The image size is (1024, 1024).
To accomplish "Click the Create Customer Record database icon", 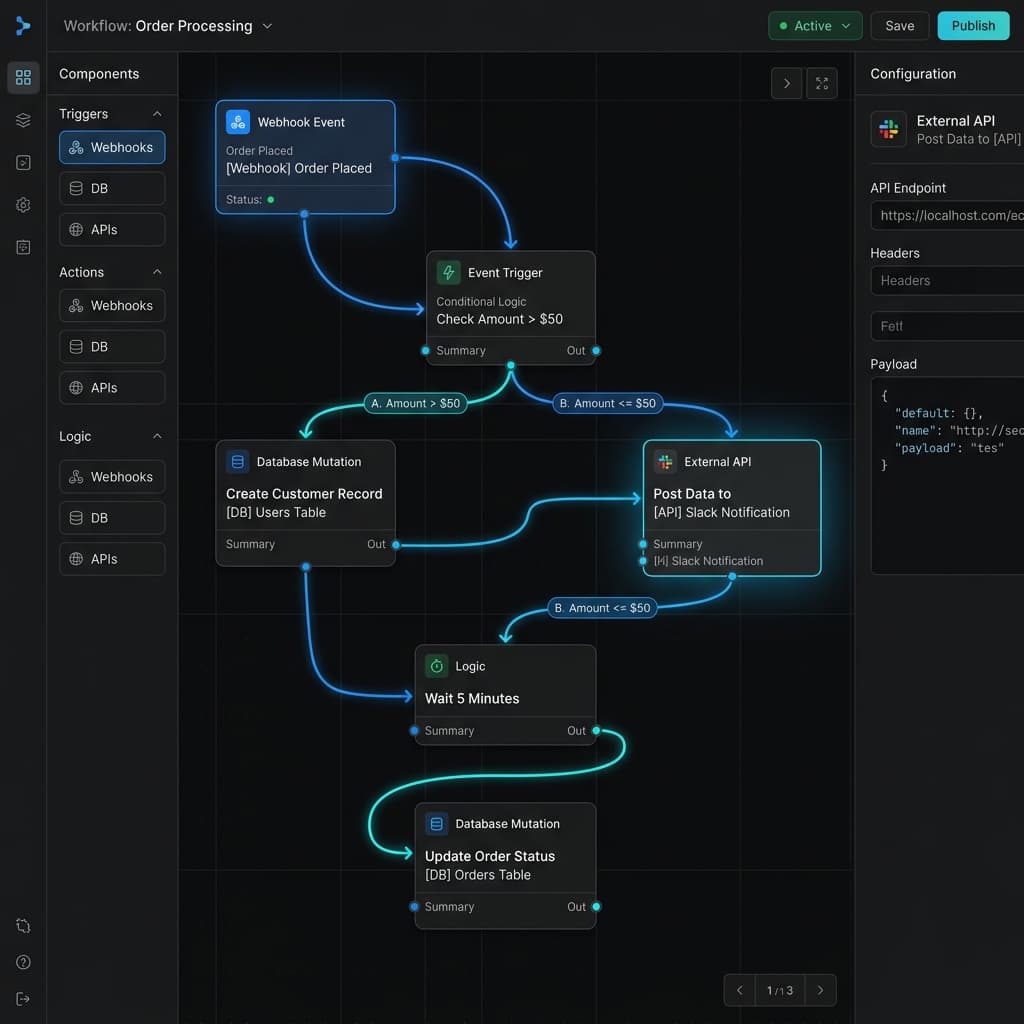I will pyautogui.click(x=238, y=462).
